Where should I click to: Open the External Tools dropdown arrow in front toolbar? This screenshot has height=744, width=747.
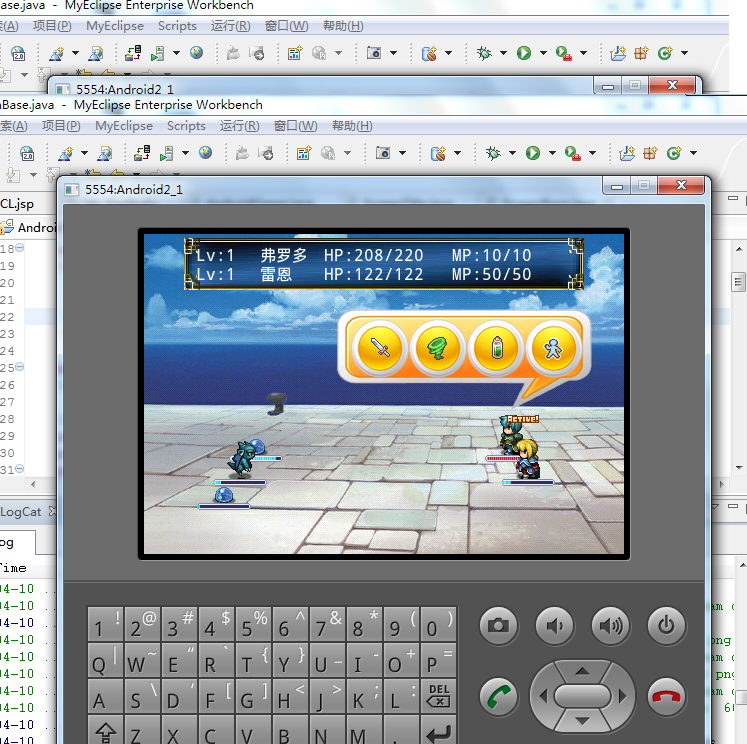[x=592, y=153]
